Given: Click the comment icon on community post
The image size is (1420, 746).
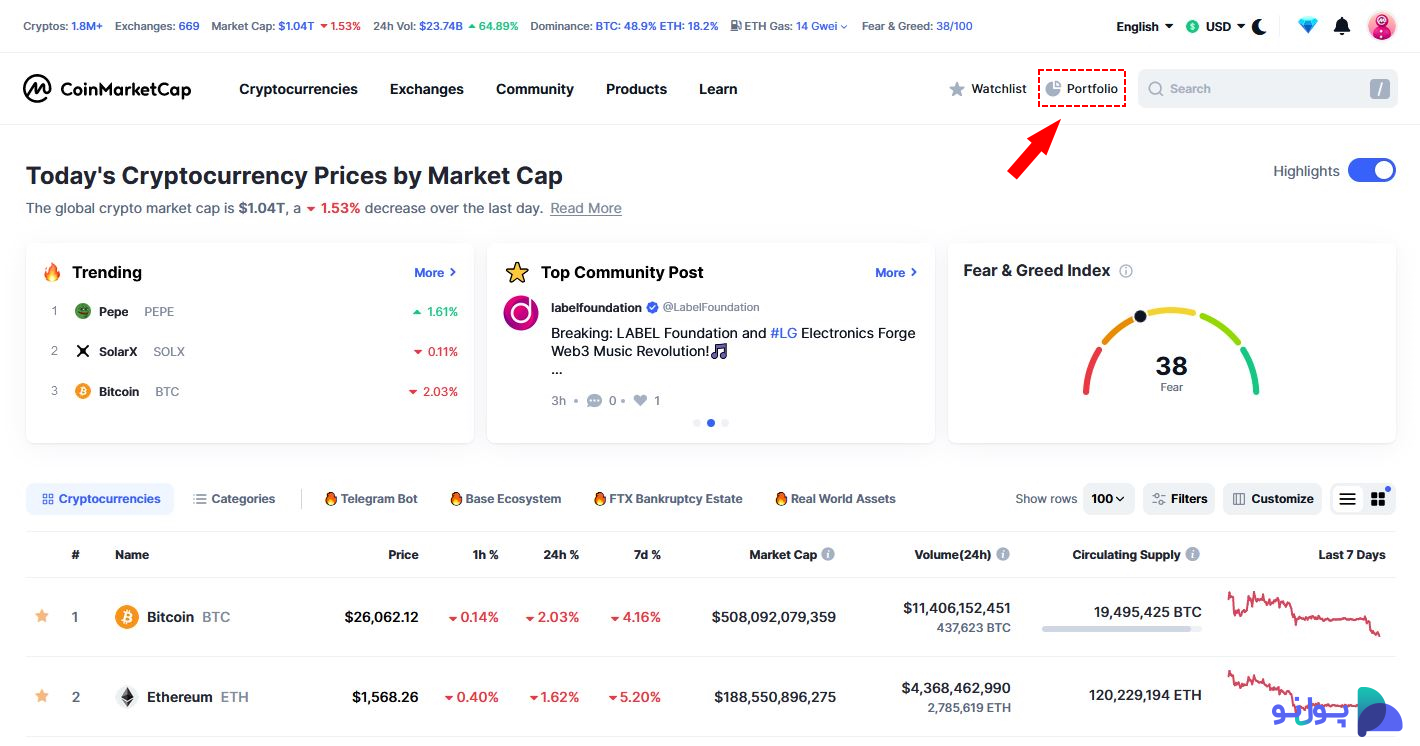Looking at the screenshot, I should pos(594,401).
